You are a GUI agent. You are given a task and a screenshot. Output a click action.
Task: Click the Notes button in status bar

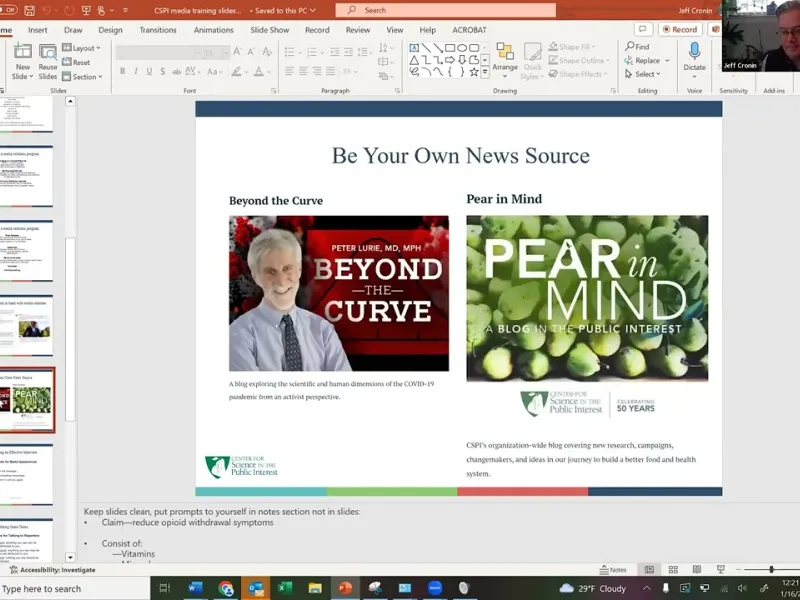[x=613, y=569]
